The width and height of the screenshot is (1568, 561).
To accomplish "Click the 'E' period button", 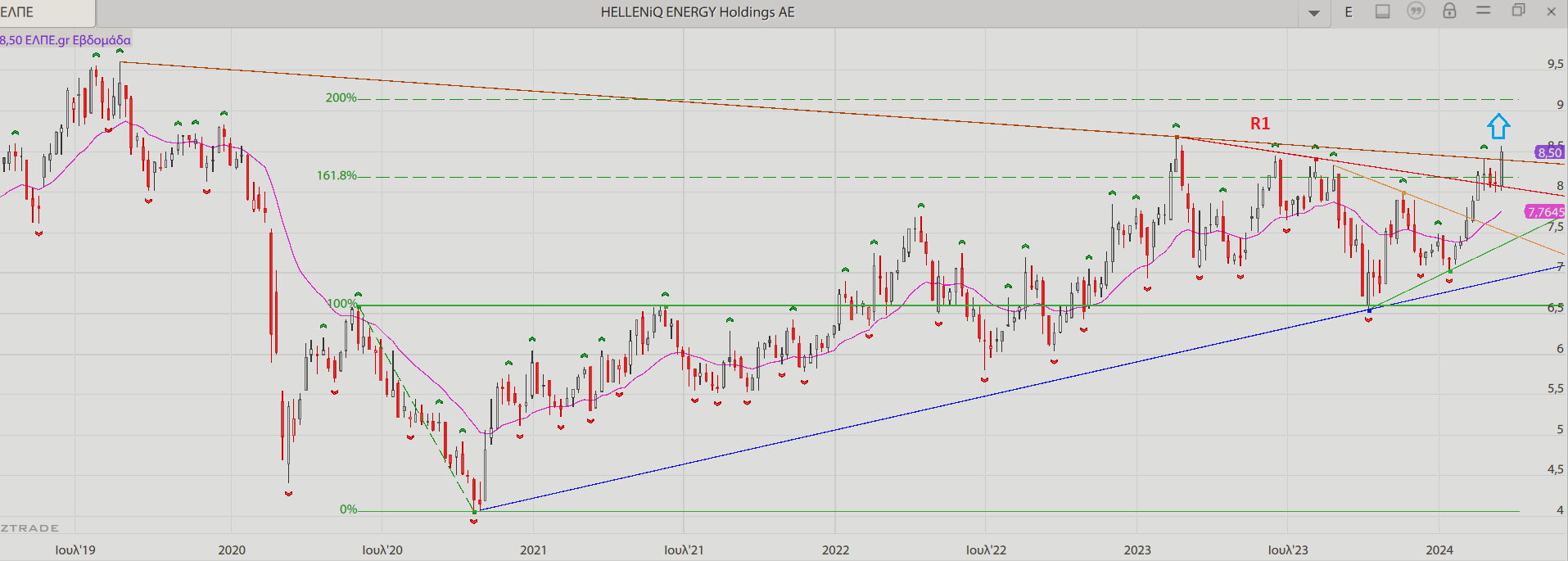I will pos(1349,12).
